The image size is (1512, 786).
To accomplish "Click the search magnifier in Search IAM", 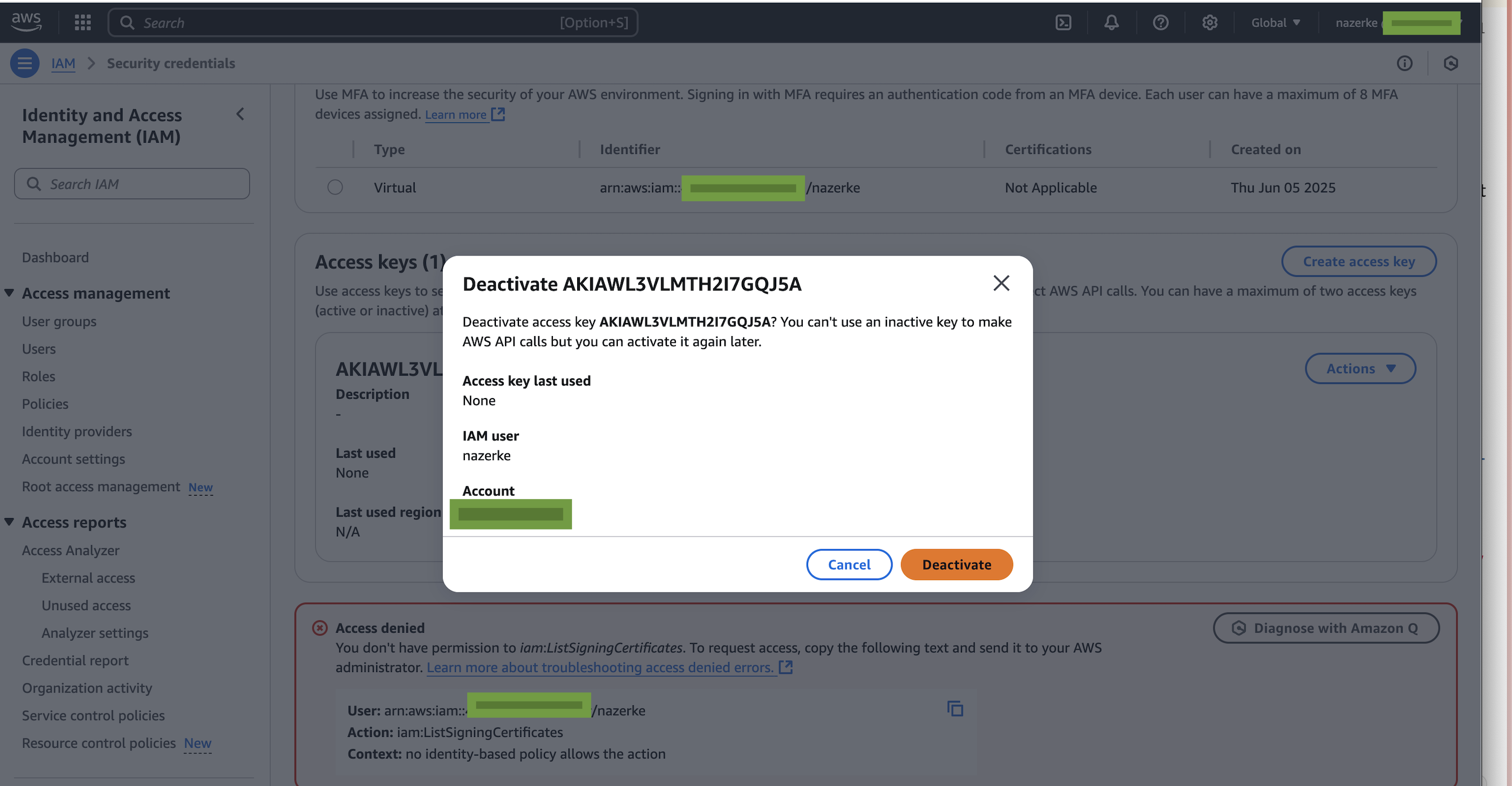I will 34,184.
